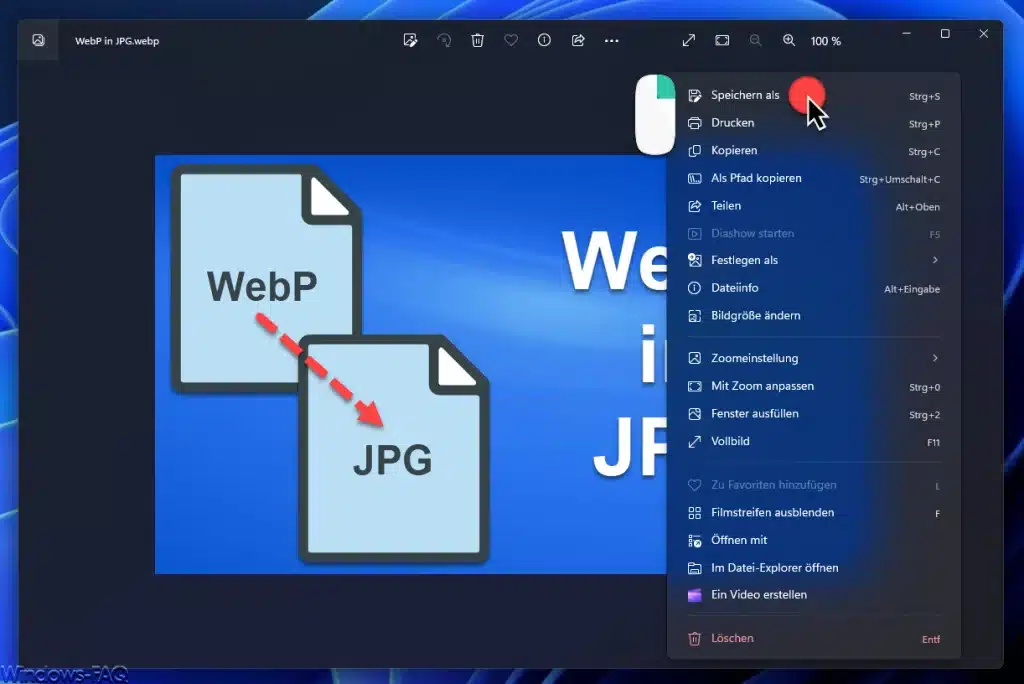Image resolution: width=1024 pixels, height=684 pixels.
Task: Click the 100 % zoom level
Action: pos(825,41)
